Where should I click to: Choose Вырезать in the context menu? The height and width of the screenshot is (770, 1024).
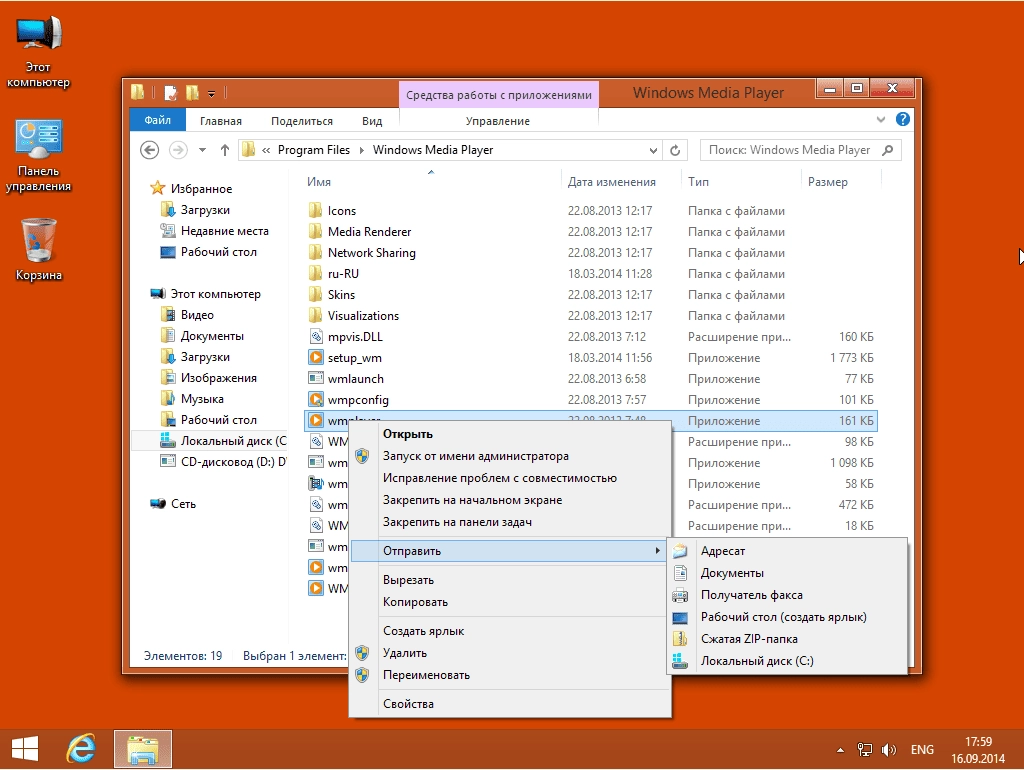click(510, 580)
